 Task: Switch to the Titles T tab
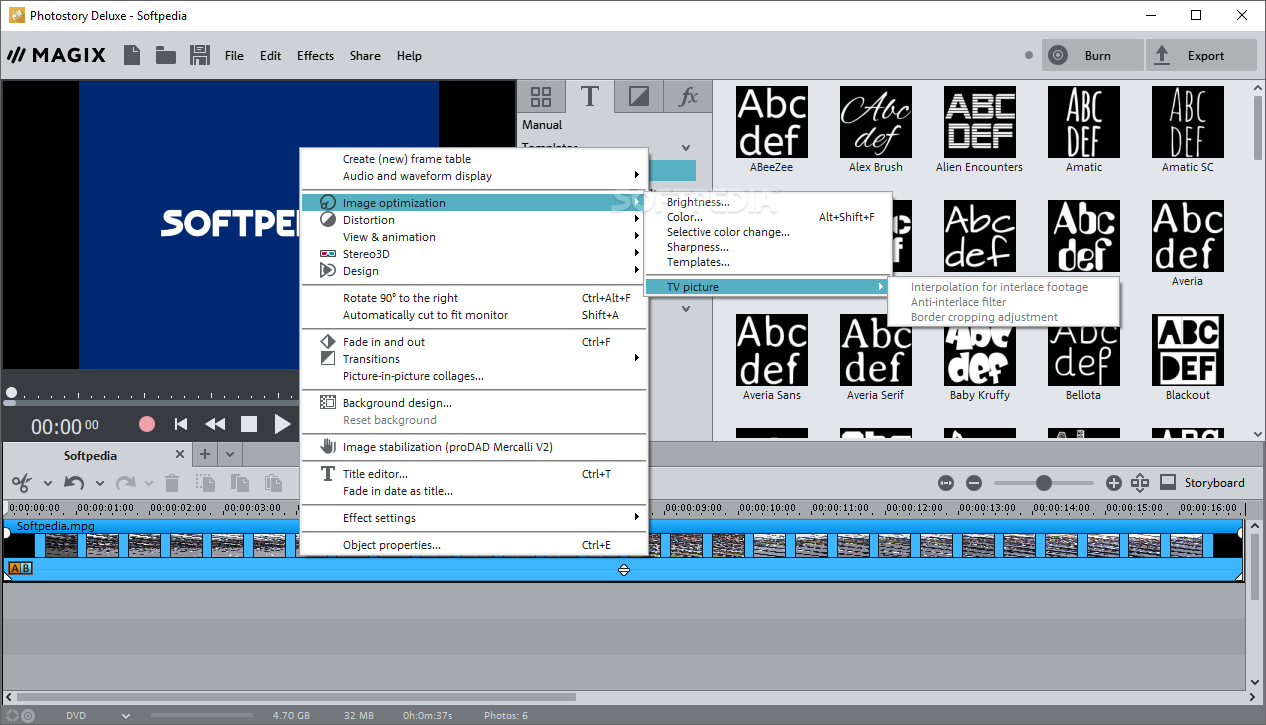(590, 97)
